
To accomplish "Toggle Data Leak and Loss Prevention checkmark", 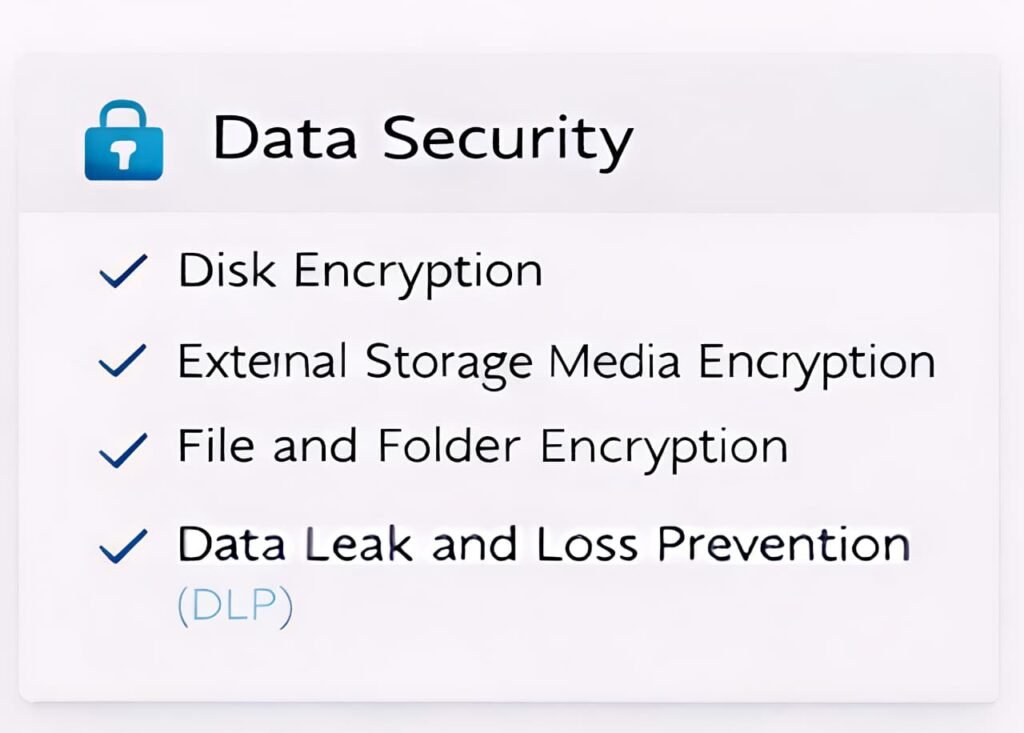I will point(124,546).
